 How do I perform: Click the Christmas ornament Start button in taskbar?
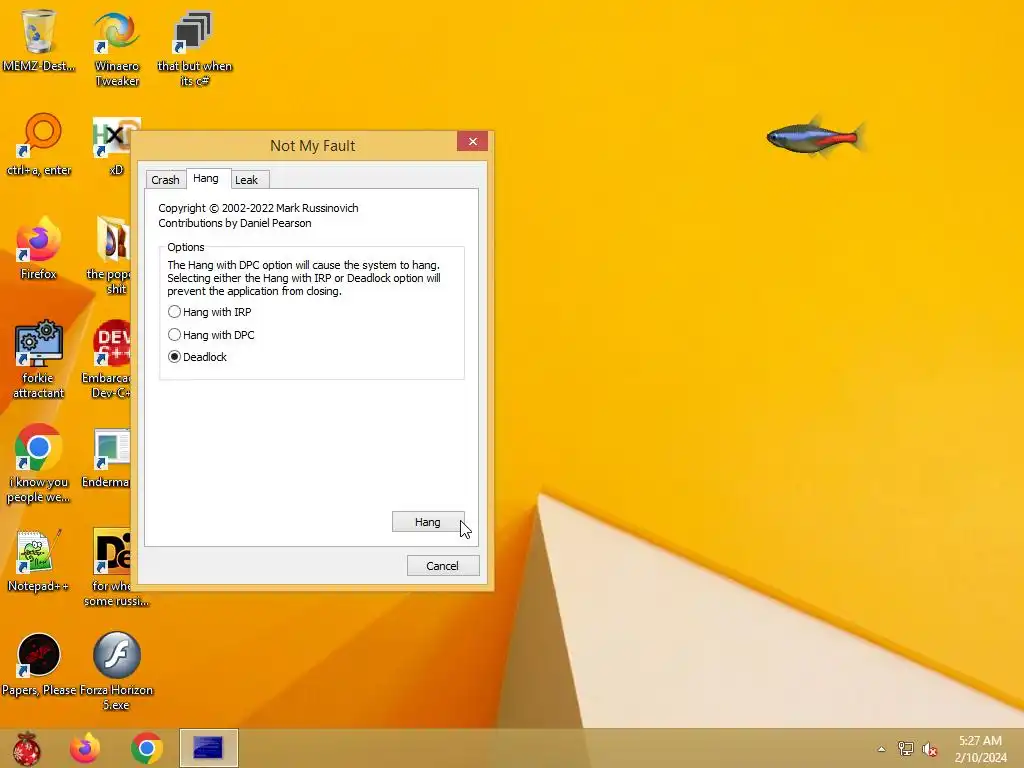coord(27,748)
